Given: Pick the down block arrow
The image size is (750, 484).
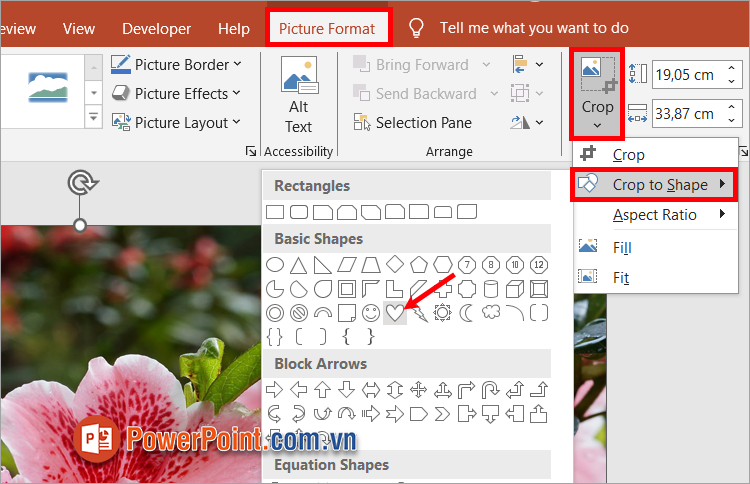Looking at the screenshot, I should tap(346, 390).
